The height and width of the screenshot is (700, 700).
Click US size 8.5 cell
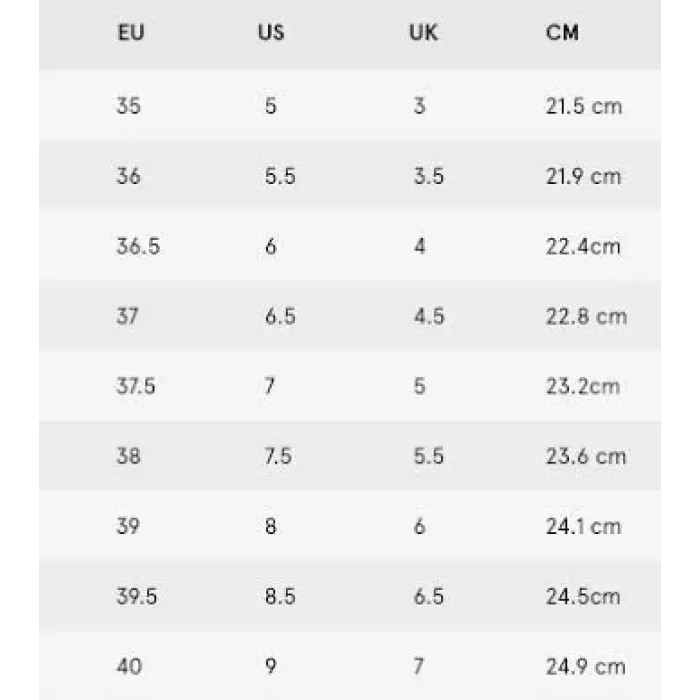coord(280,596)
